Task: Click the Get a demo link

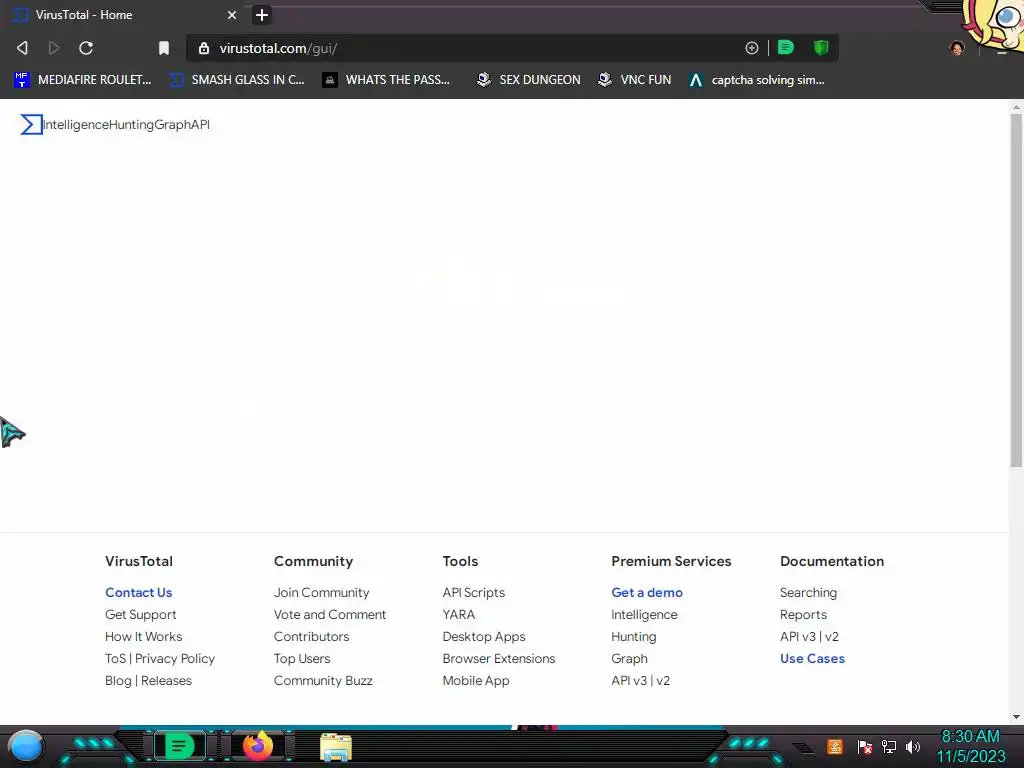Action: pos(647,592)
